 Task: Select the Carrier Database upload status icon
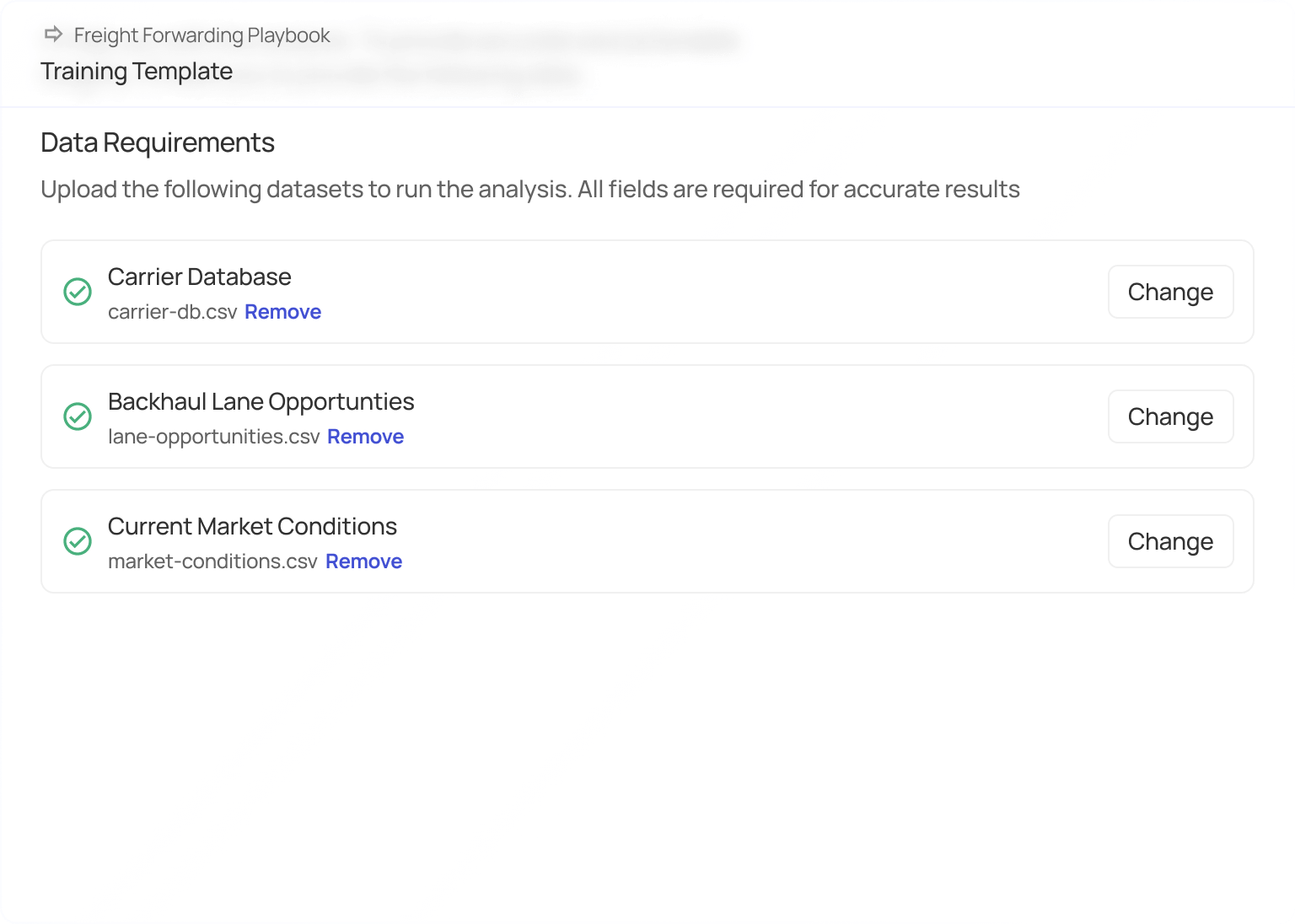[x=78, y=293]
